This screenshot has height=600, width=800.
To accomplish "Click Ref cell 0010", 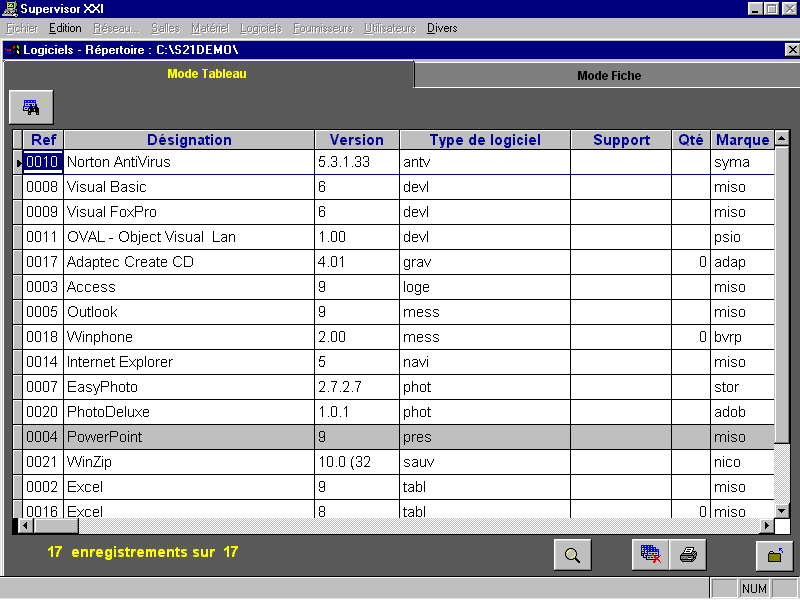I will tap(43, 162).
